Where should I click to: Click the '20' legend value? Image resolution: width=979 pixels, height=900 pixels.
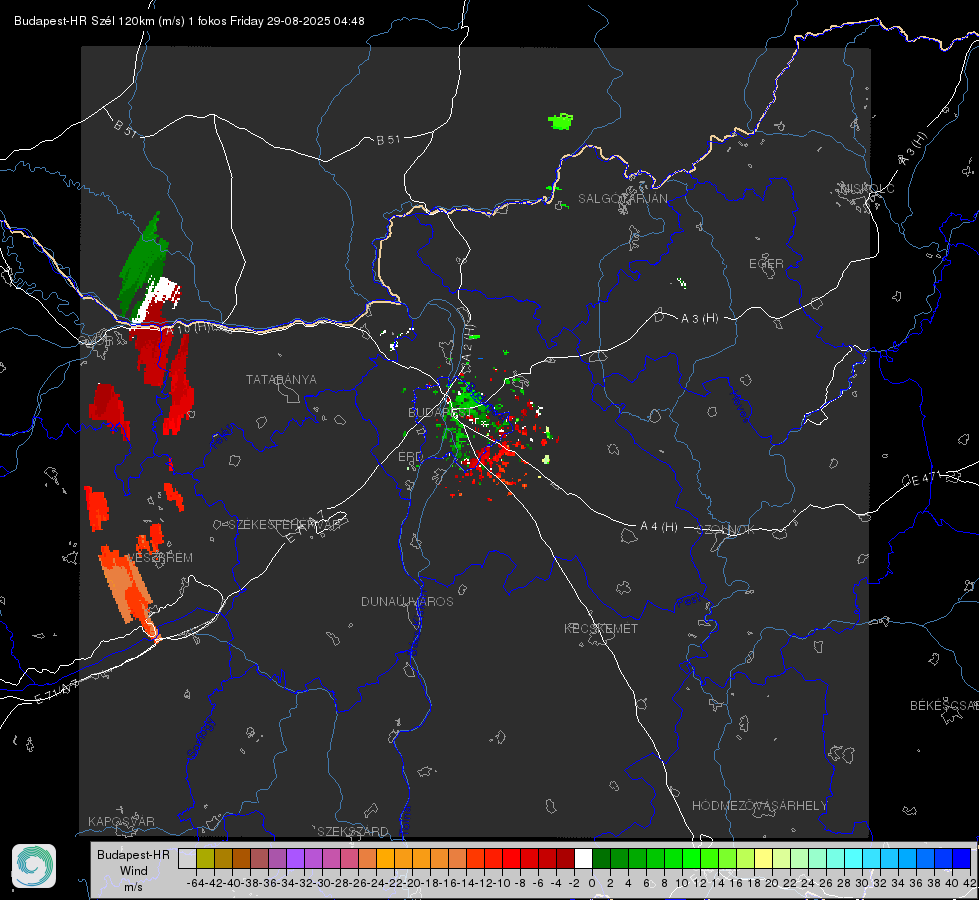(x=772, y=883)
